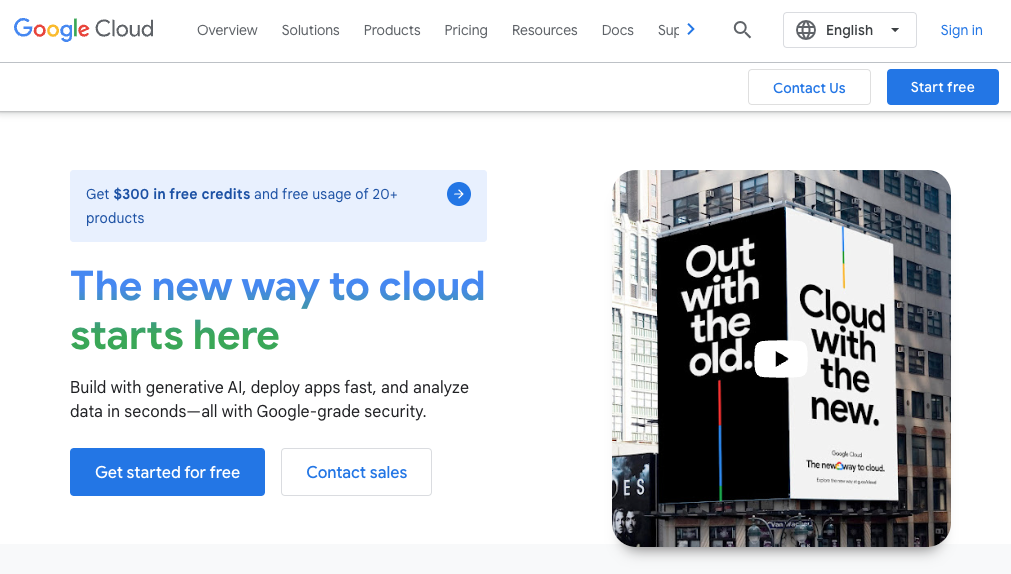Click Get started for free button
Screen dimensions: 1011x574
coord(168,472)
